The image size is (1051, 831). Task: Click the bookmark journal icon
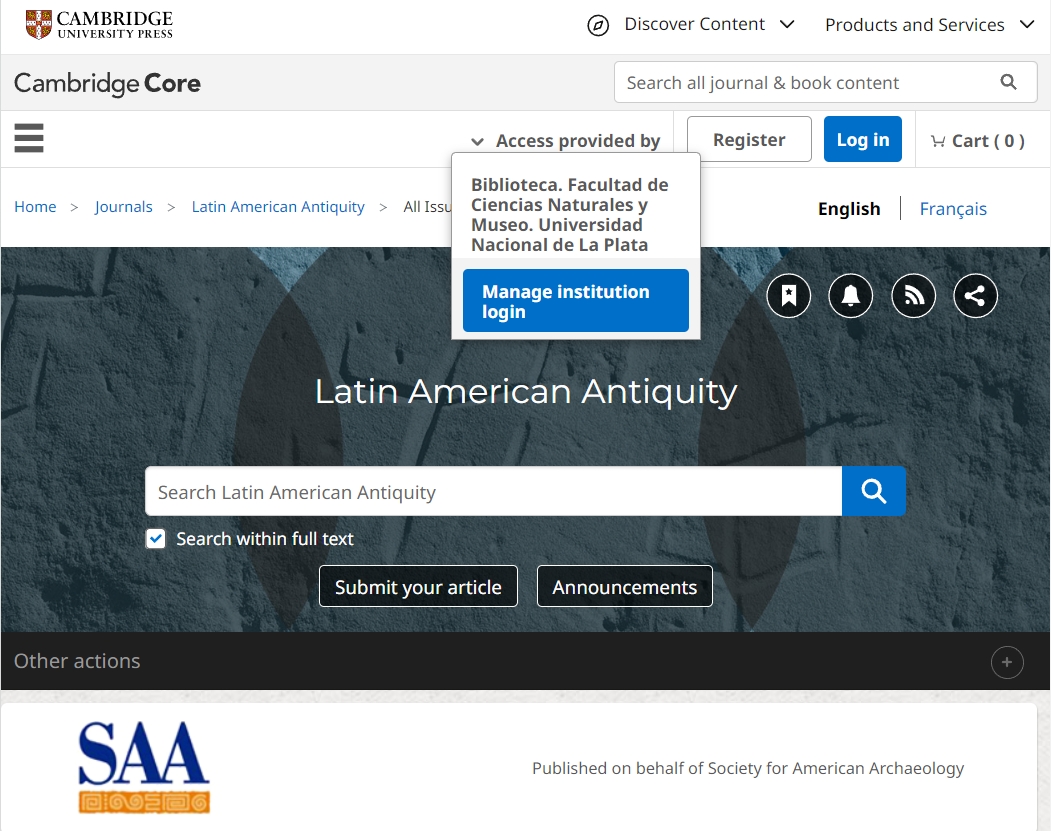tap(788, 296)
